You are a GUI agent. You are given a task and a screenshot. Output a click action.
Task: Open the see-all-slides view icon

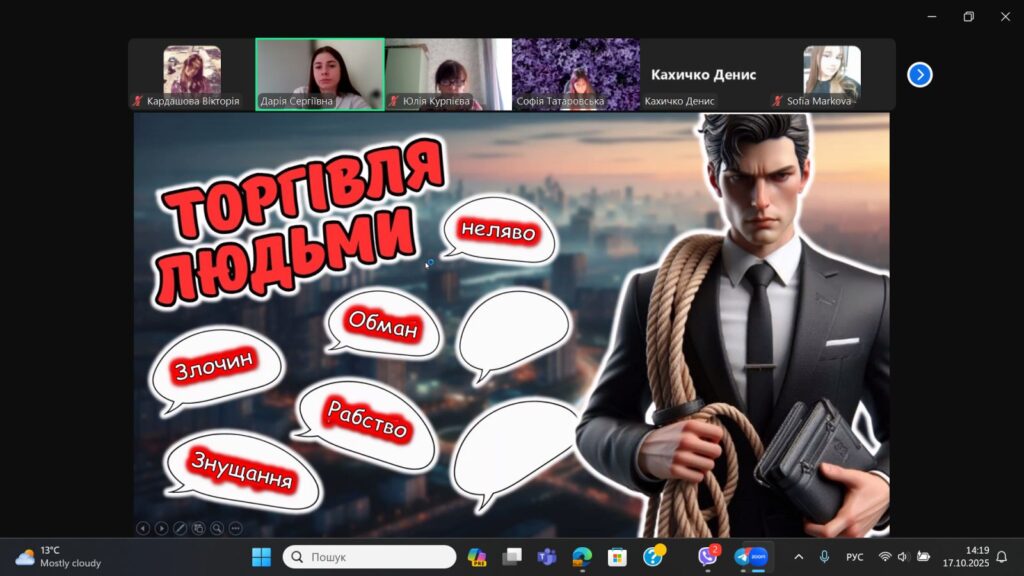pyautogui.click(x=199, y=528)
